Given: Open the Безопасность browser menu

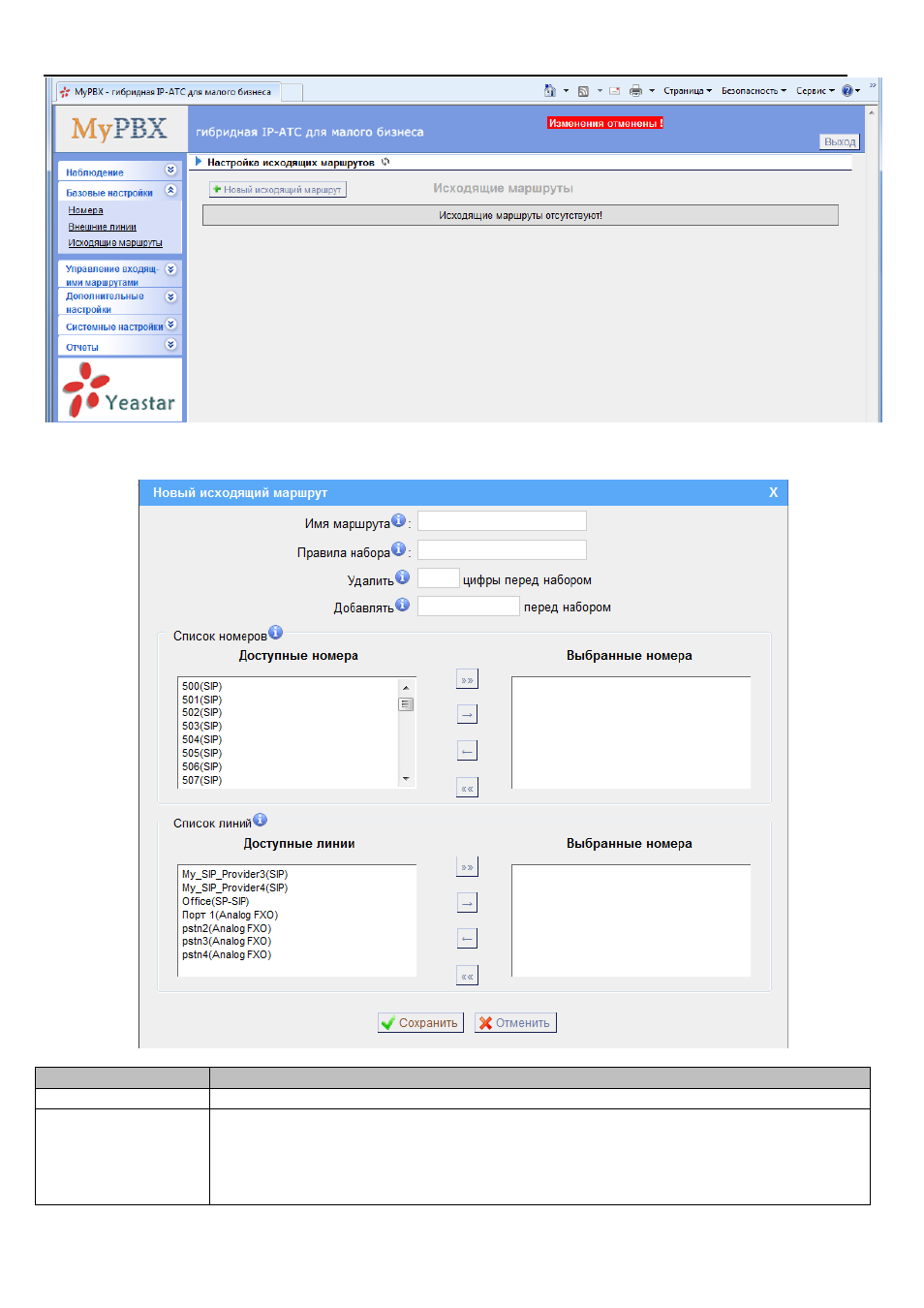Looking at the screenshot, I should click(x=754, y=91).
